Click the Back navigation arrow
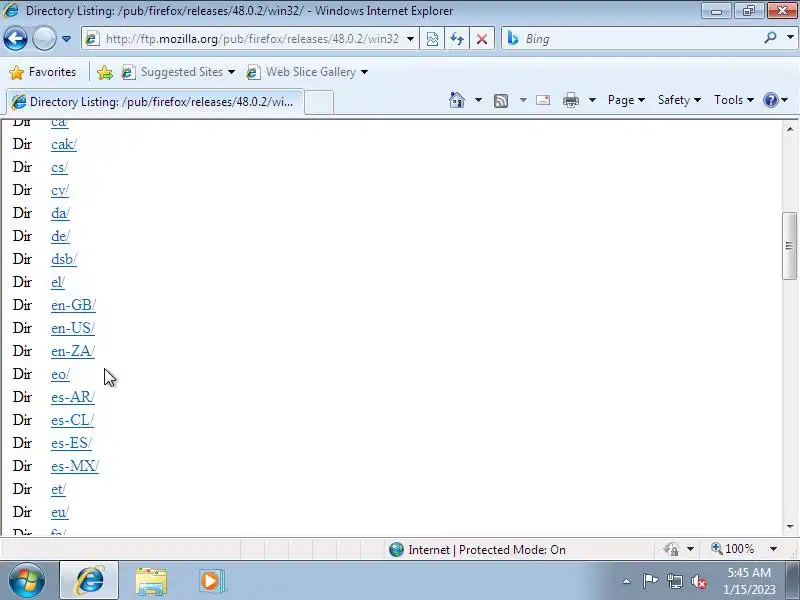Viewport: 800px width, 600px height. point(15,38)
